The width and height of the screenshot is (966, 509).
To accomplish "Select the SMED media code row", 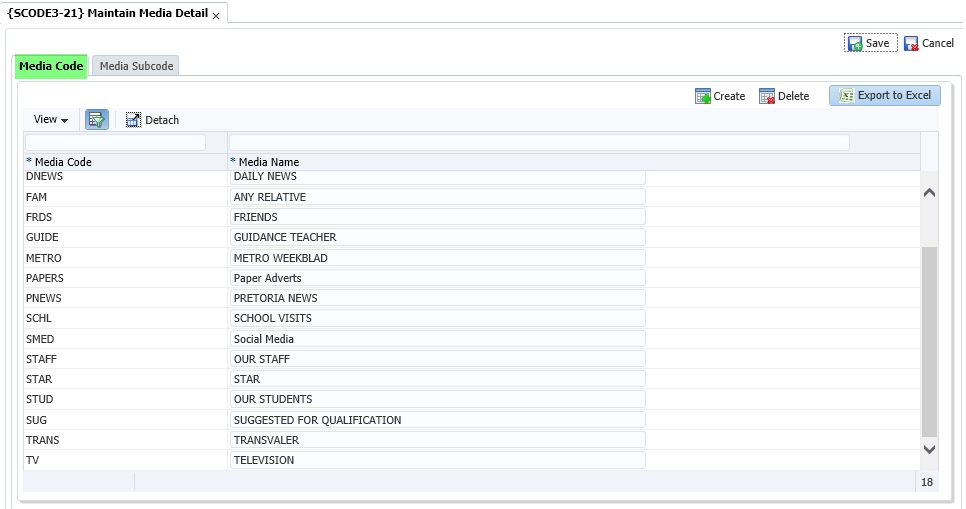I will [x=40, y=339].
